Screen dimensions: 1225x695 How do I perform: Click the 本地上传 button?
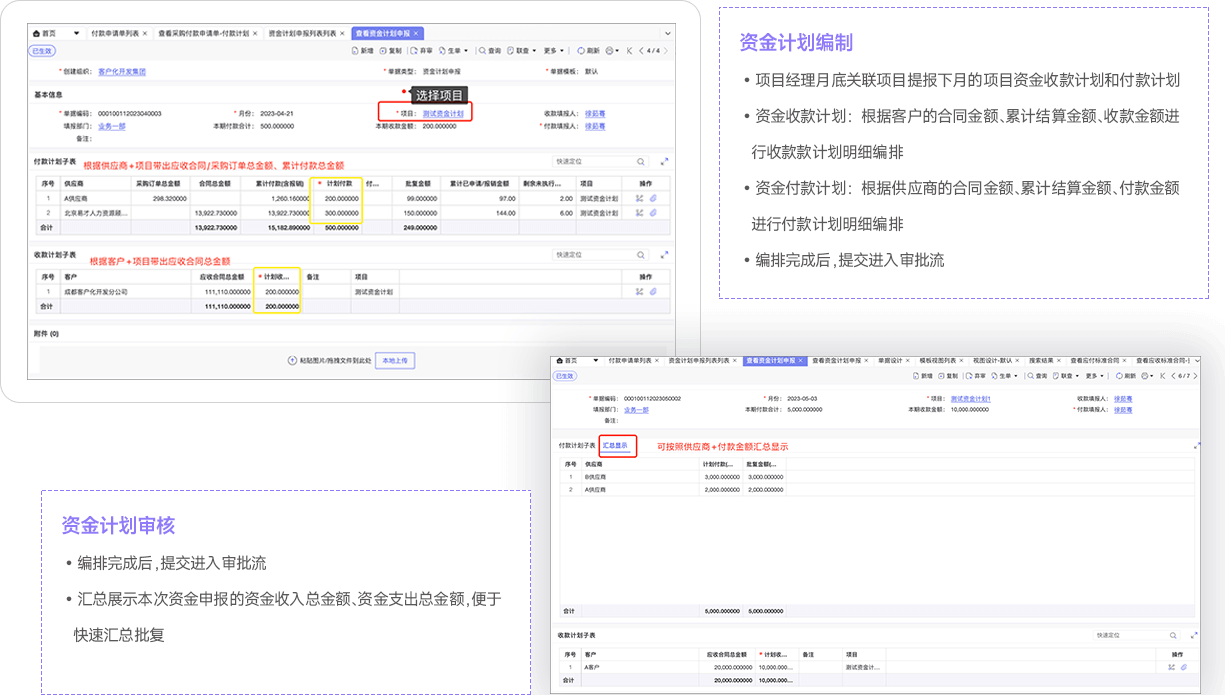click(394, 360)
